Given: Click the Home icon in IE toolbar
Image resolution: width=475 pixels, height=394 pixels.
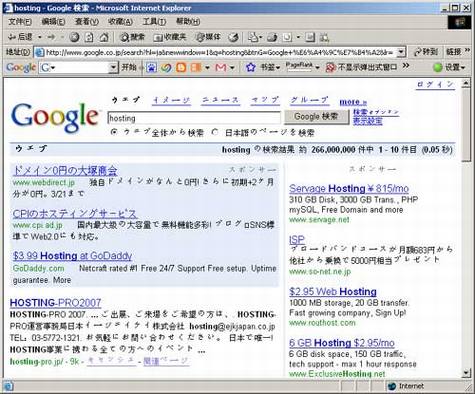Looking at the screenshot, I should 104,37.
